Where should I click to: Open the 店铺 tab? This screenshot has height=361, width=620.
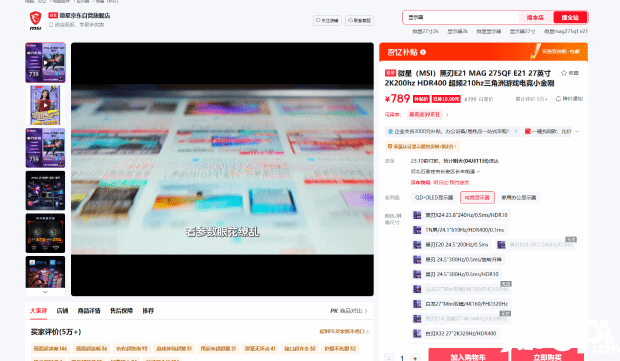click(x=62, y=311)
